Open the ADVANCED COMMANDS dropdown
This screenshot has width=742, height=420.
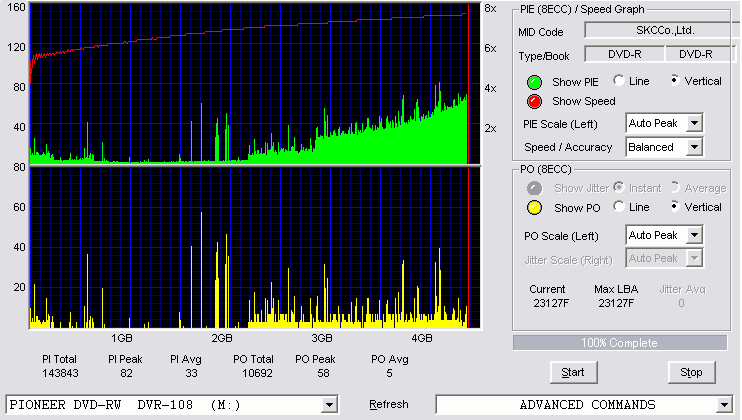point(584,405)
